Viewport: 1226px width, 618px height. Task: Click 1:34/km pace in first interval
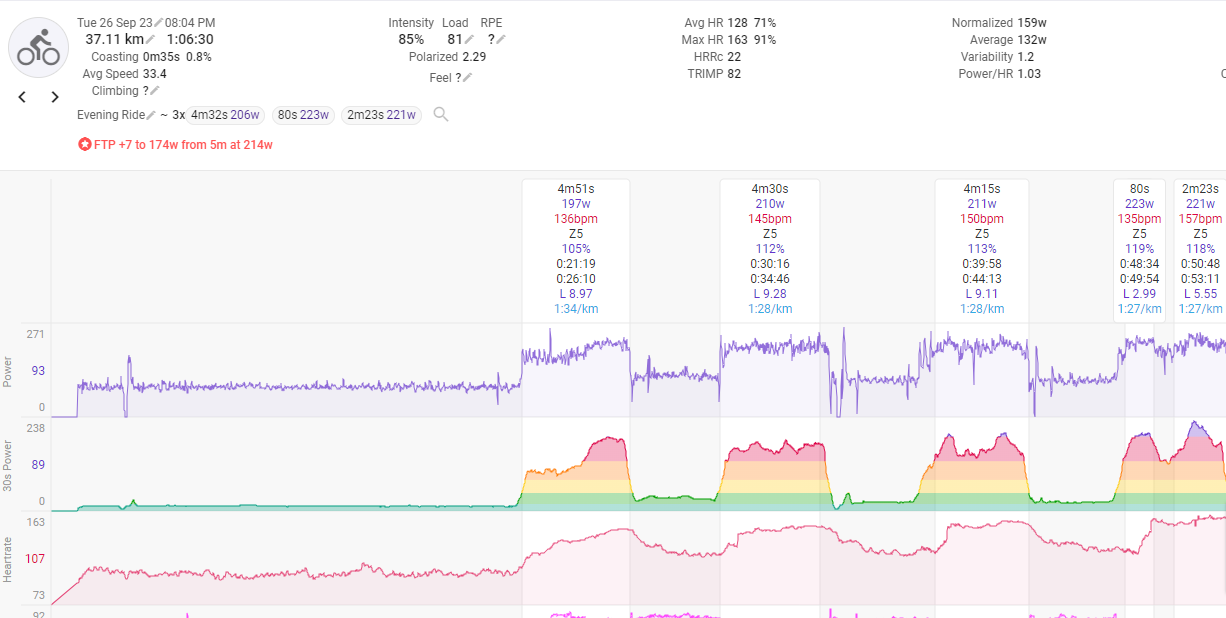pyautogui.click(x=576, y=309)
